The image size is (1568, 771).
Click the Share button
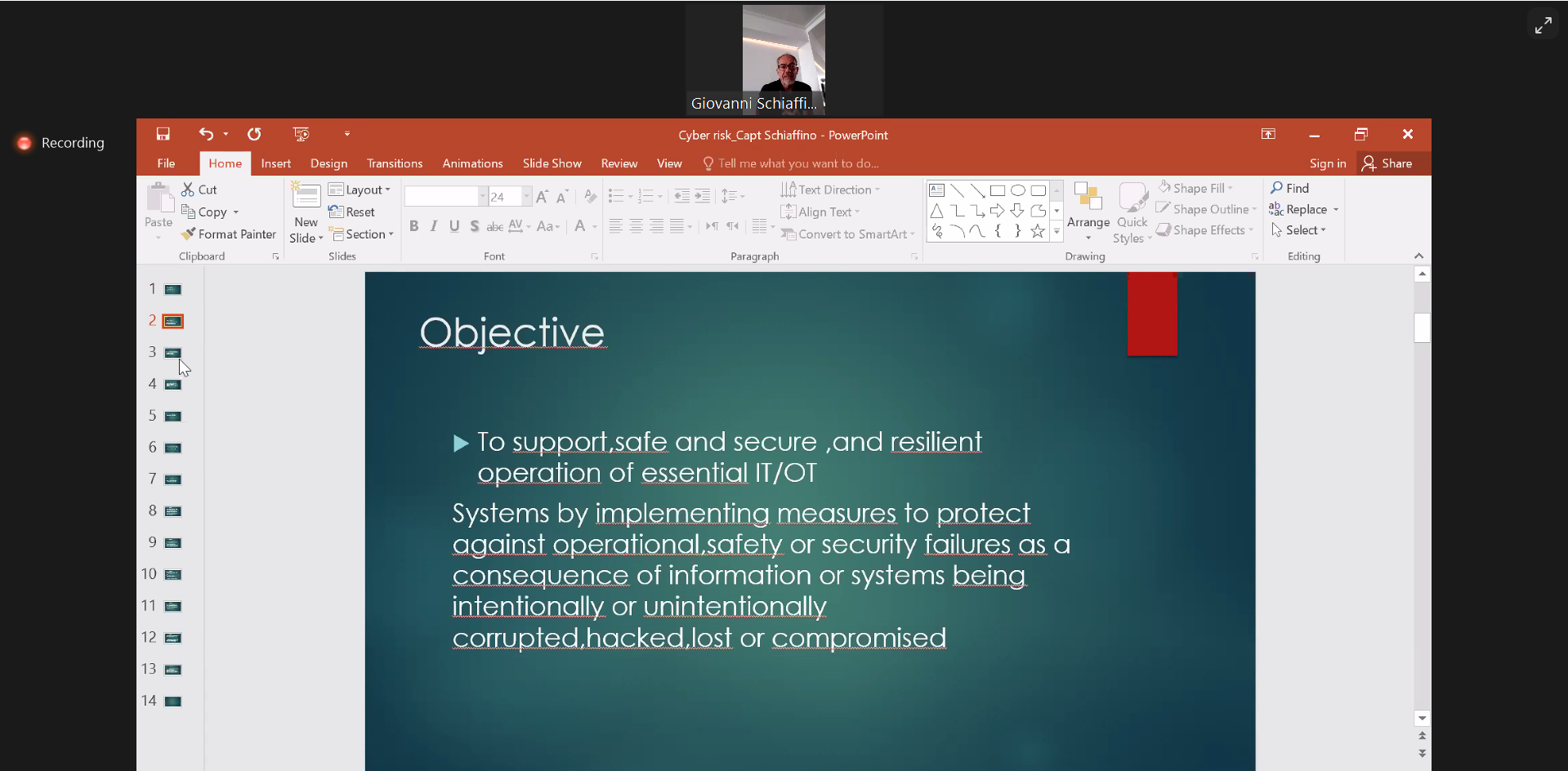(1387, 163)
